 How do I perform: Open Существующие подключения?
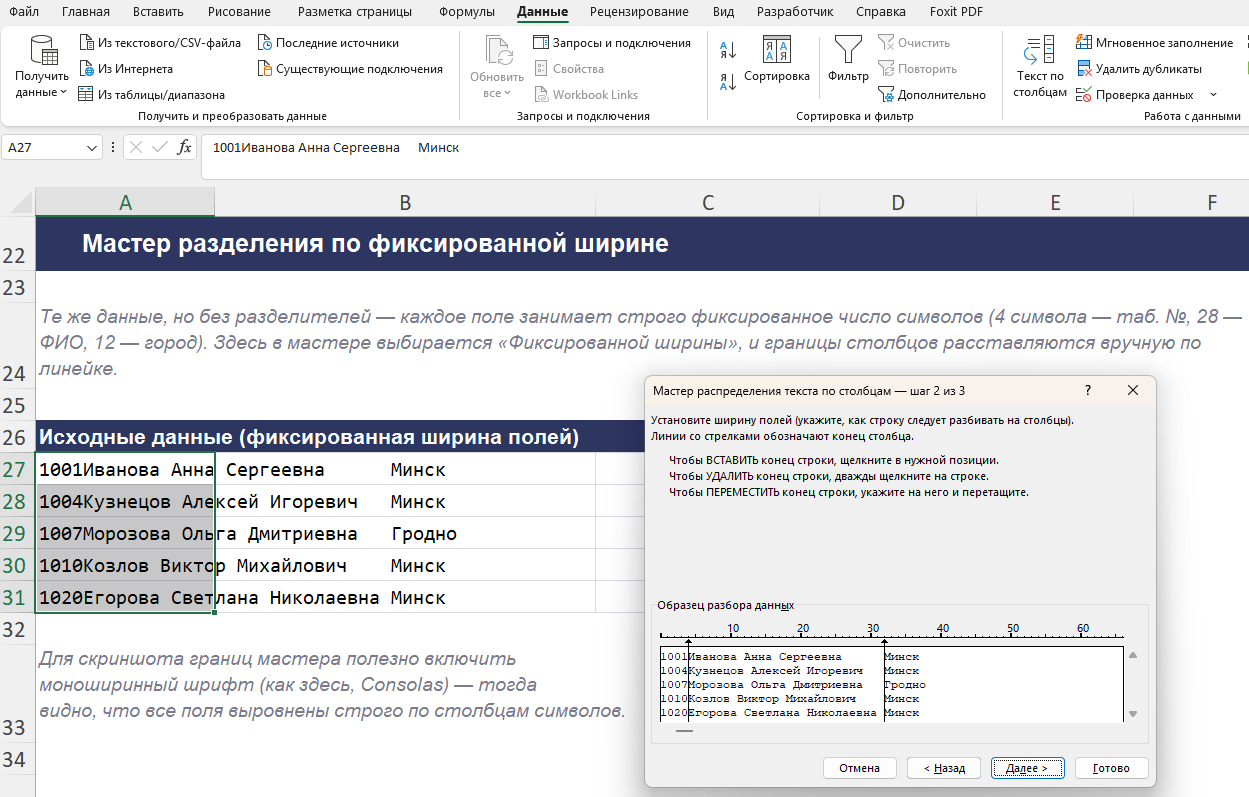click(349, 69)
